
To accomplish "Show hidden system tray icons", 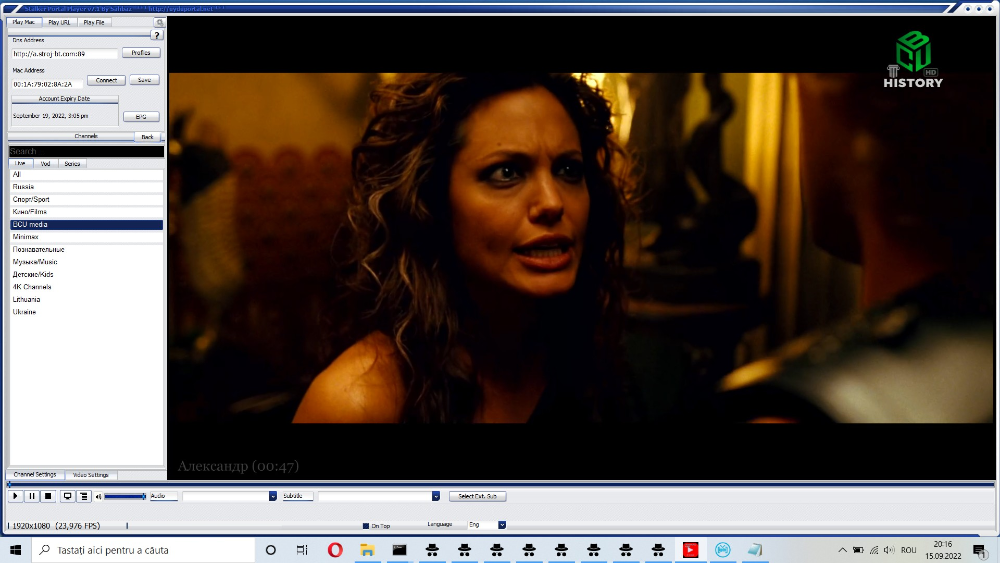I will point(842,550).
